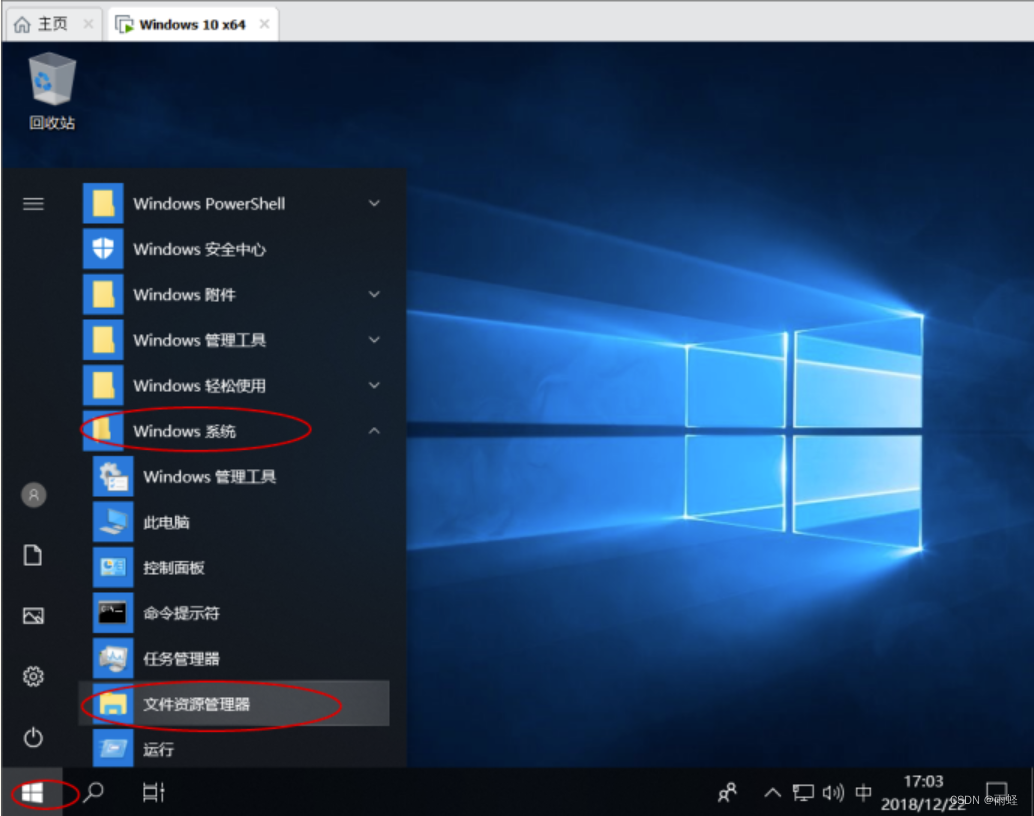The width and height of the screenshot is (1034, 816).
Task: Expand Windows 附件 chevron
Action: pyautogui.click(x=374, y=294)
